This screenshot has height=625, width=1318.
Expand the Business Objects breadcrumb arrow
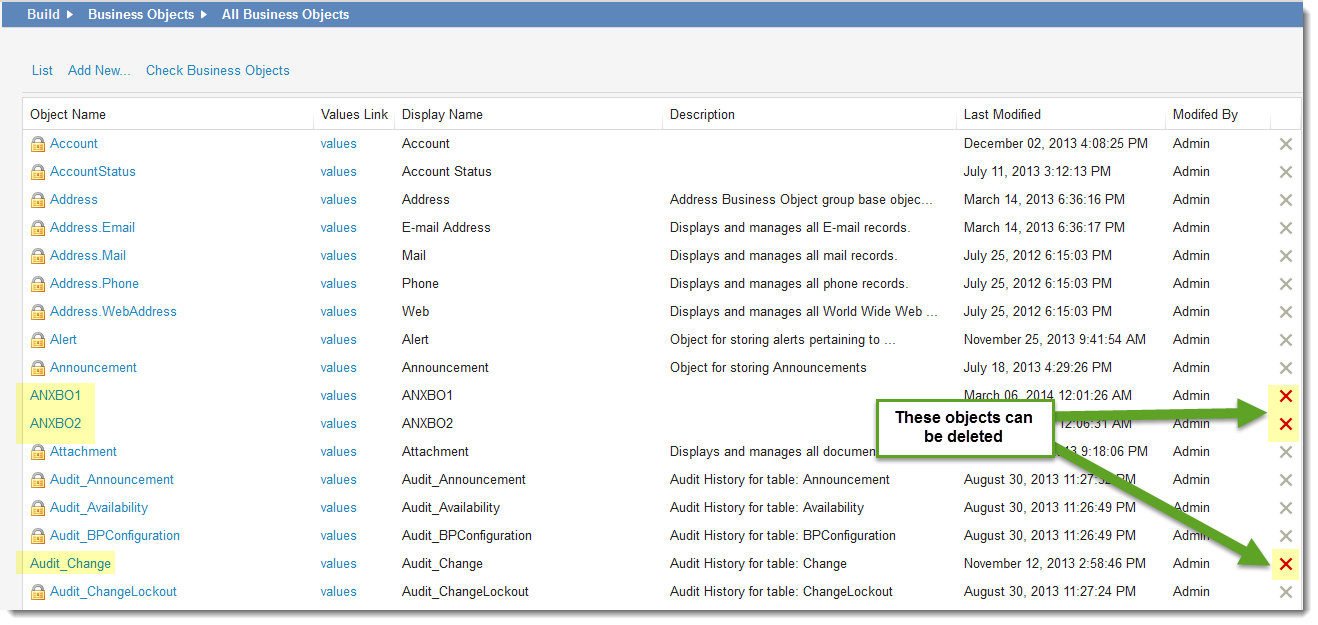click(x=205, y=14)
